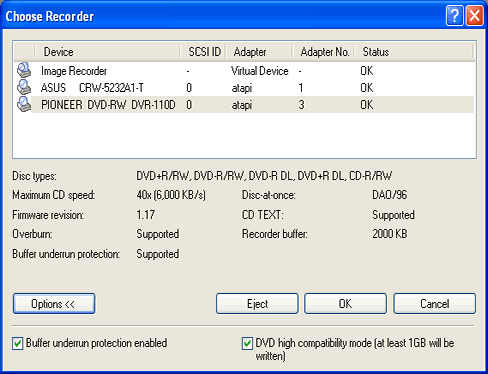Screen dimensions: 488x374
Task: Click the disc types value DVD+R/RW list
Action: click(x=264, y=176)
